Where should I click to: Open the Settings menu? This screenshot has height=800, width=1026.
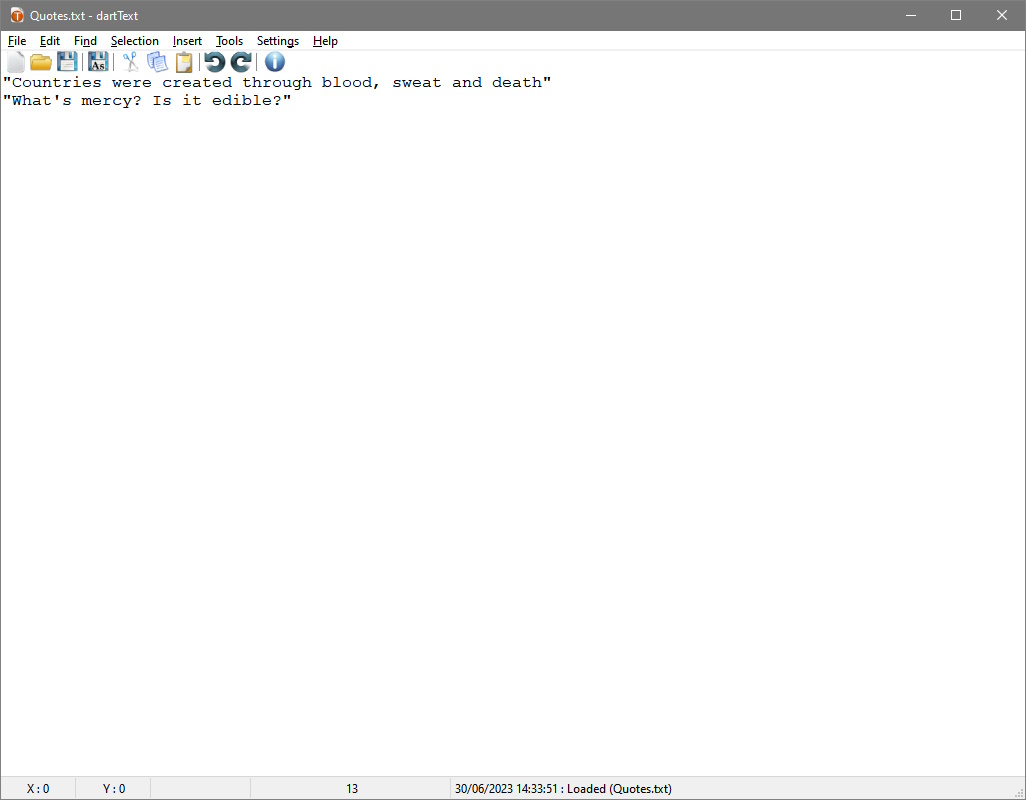pos(277,41)
